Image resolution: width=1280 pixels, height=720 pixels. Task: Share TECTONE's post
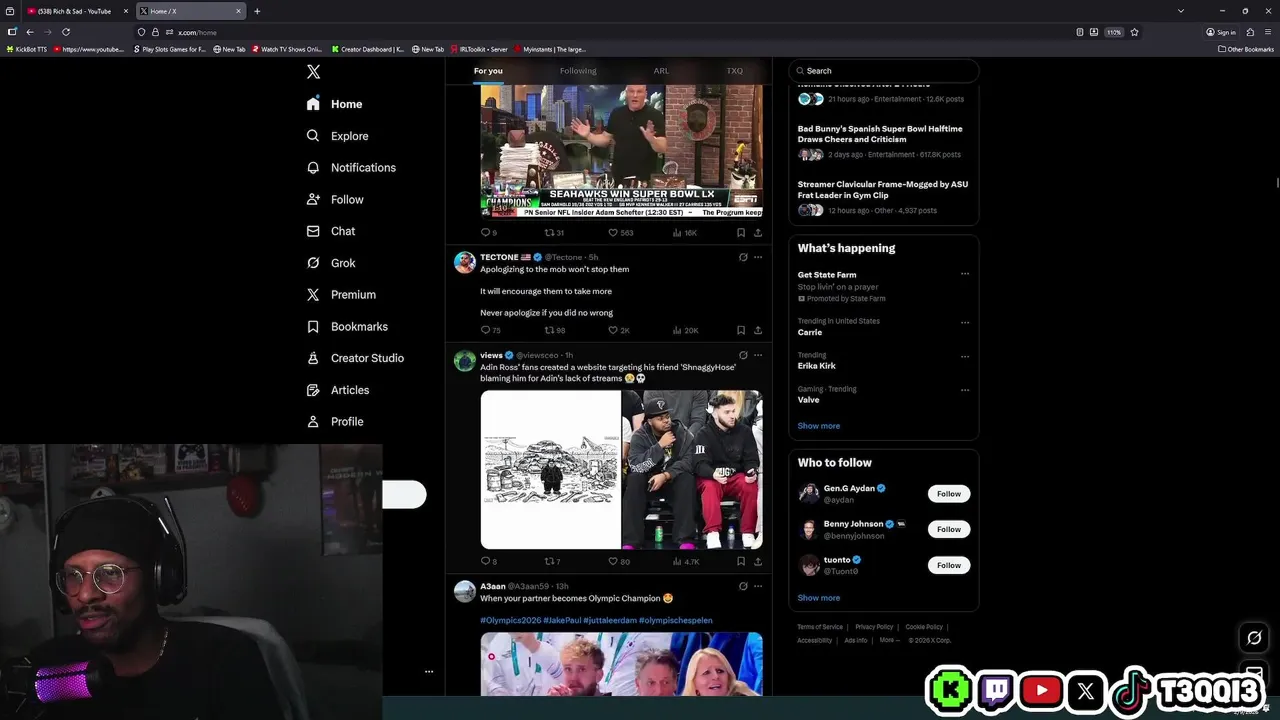click(x=758, y=330)
